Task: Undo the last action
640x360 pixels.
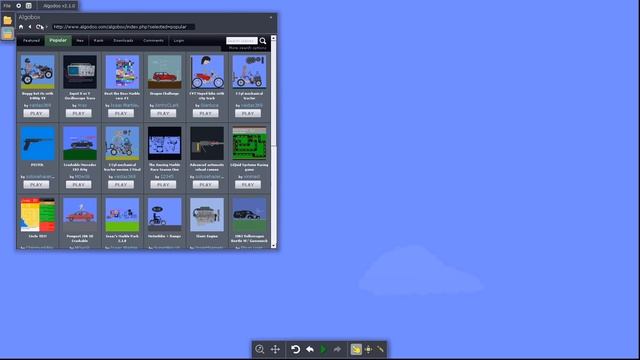Action: 310,349
